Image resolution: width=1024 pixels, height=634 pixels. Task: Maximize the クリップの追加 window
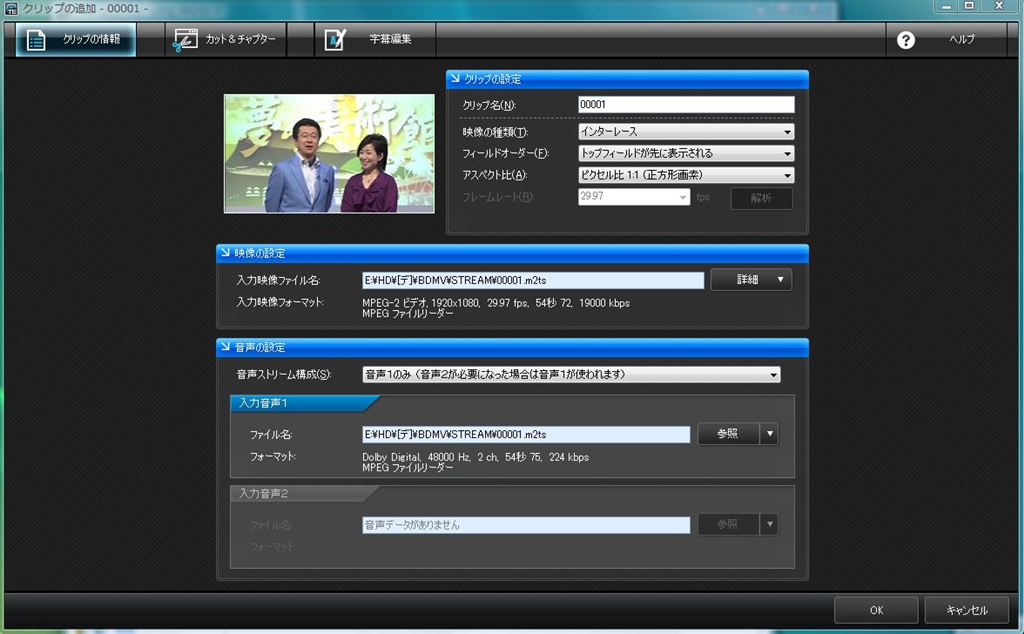pos(969,6)
